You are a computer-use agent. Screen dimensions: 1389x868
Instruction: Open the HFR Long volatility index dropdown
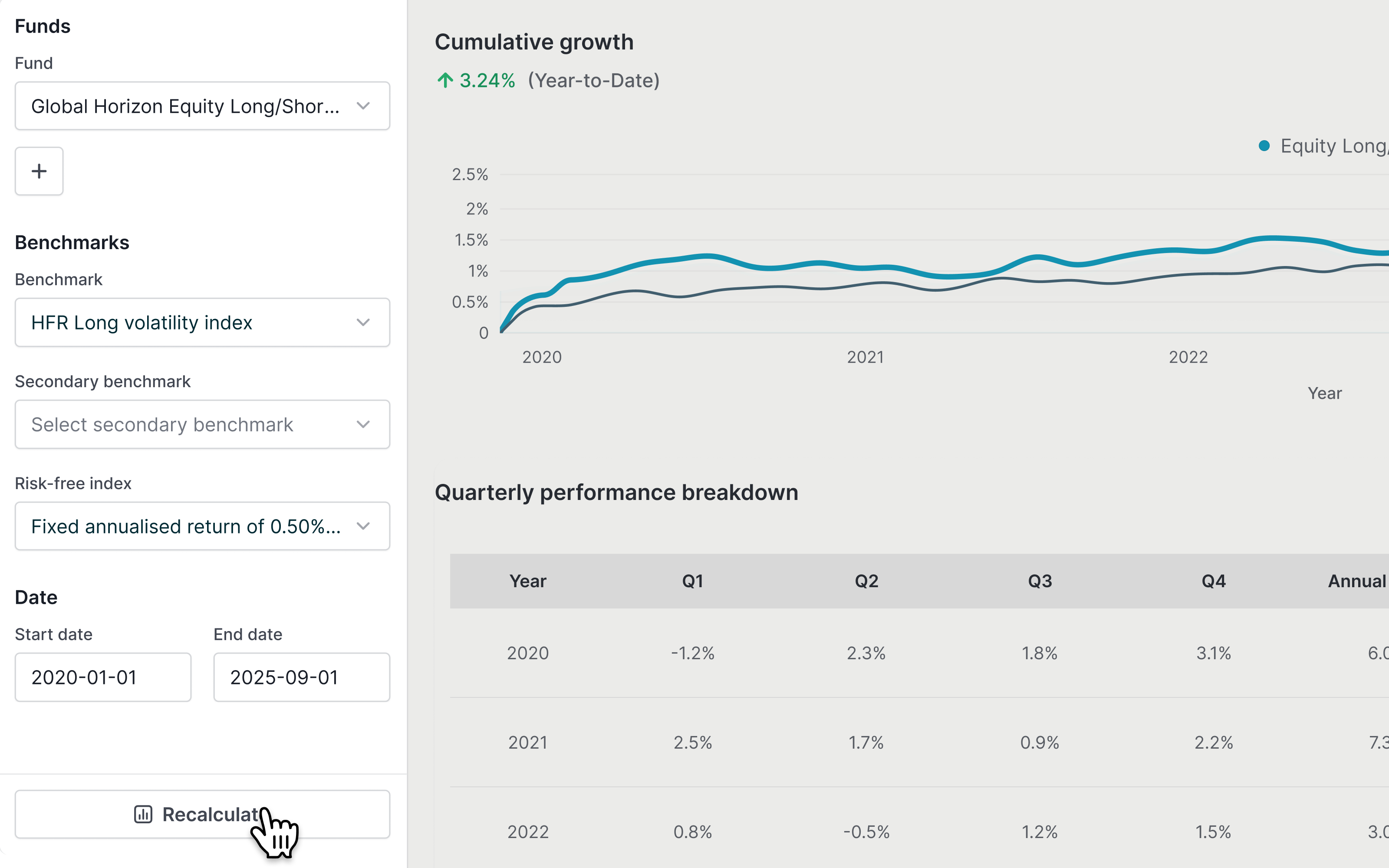202,322
